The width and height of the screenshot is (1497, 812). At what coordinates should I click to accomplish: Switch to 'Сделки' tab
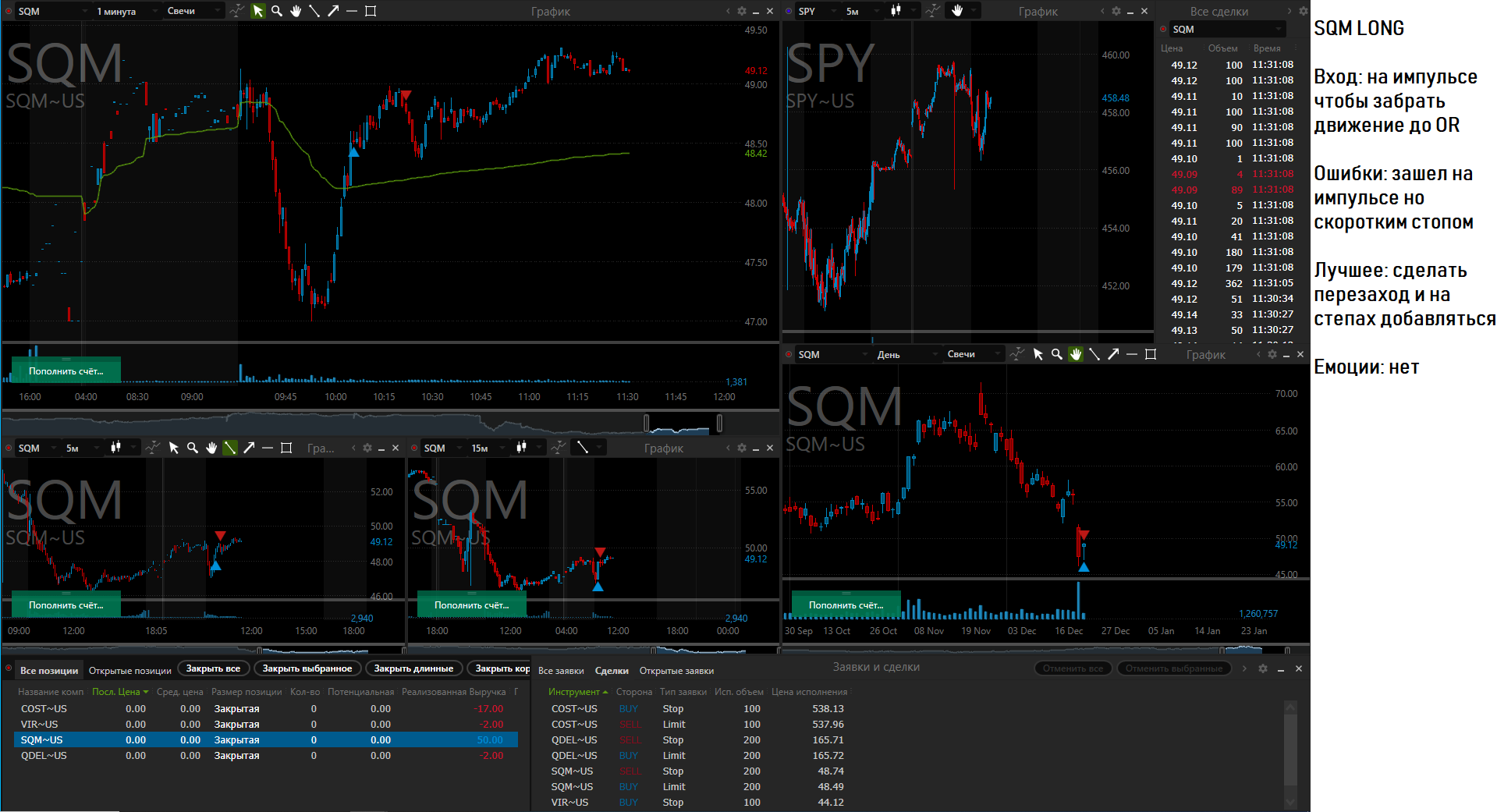coord(612,670)
